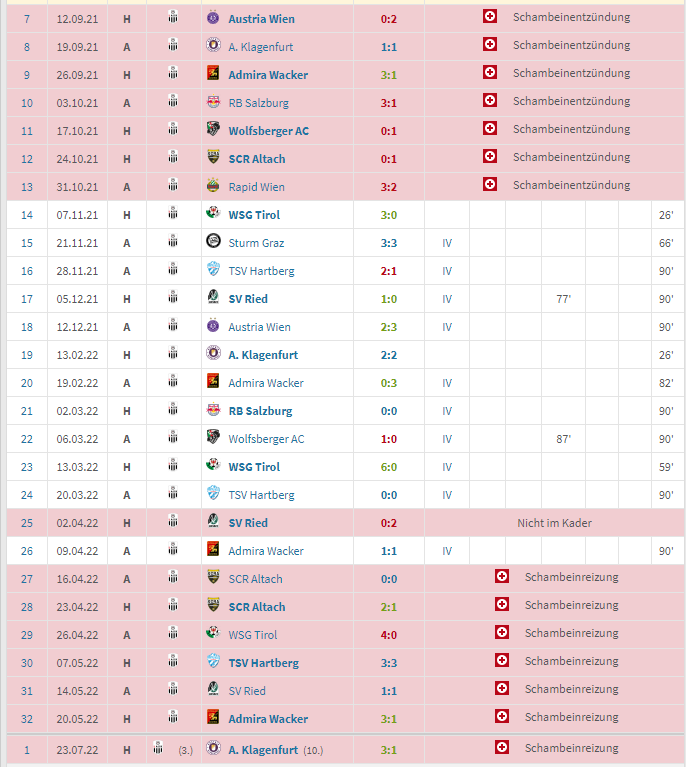Click Austria Wien crest in the 12.09.21 row

coord(213,18)
